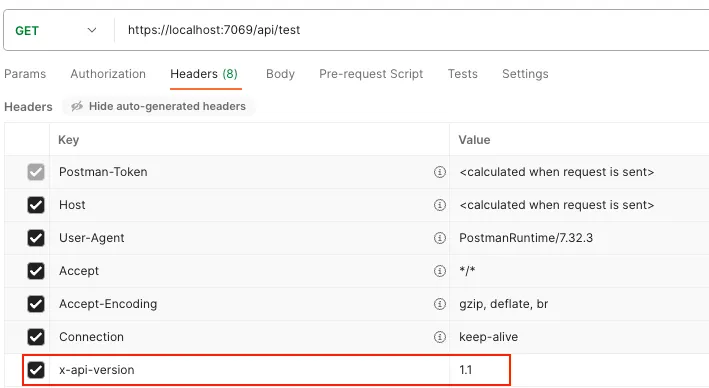
Task: Switch to the Params tab
Action: coord(25,74)
